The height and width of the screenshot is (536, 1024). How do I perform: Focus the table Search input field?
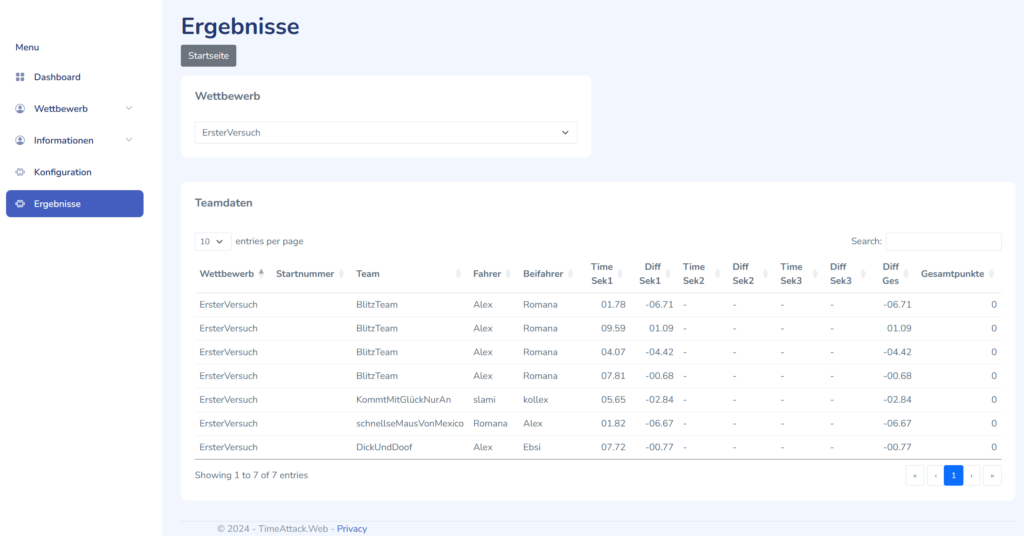(x=943, y=241)
